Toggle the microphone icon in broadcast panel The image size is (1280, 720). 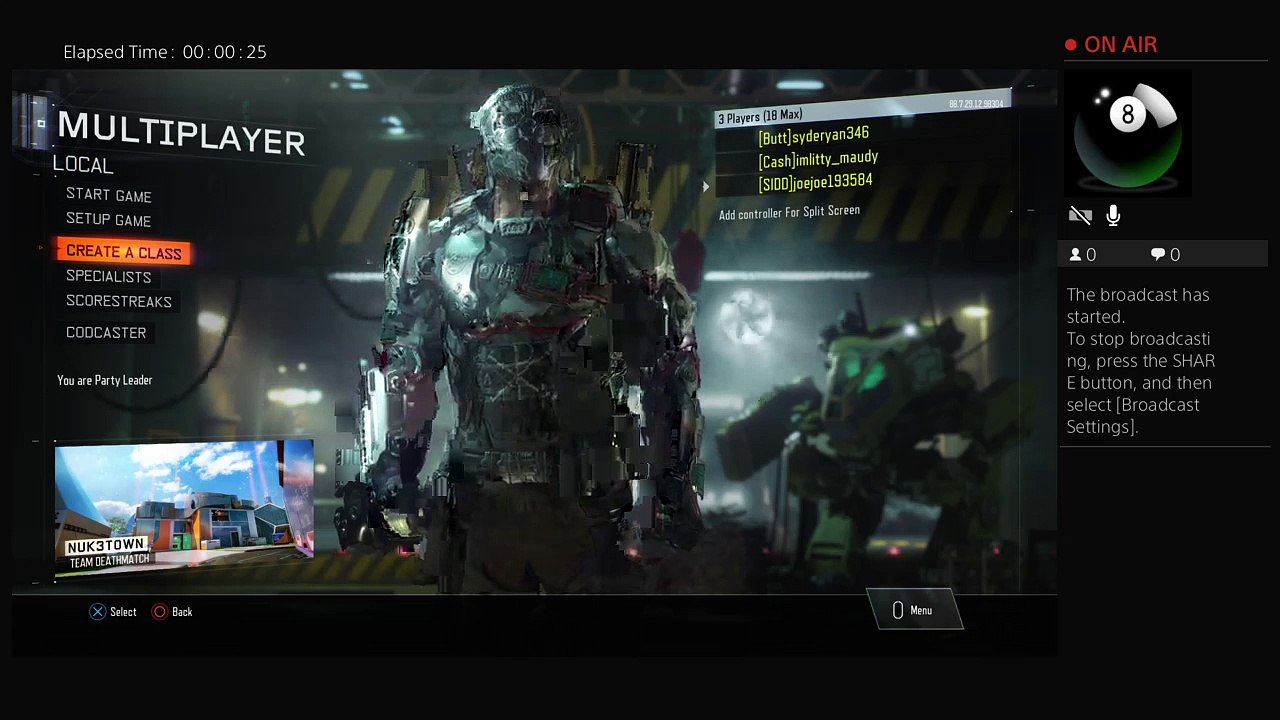point(1113,215)
